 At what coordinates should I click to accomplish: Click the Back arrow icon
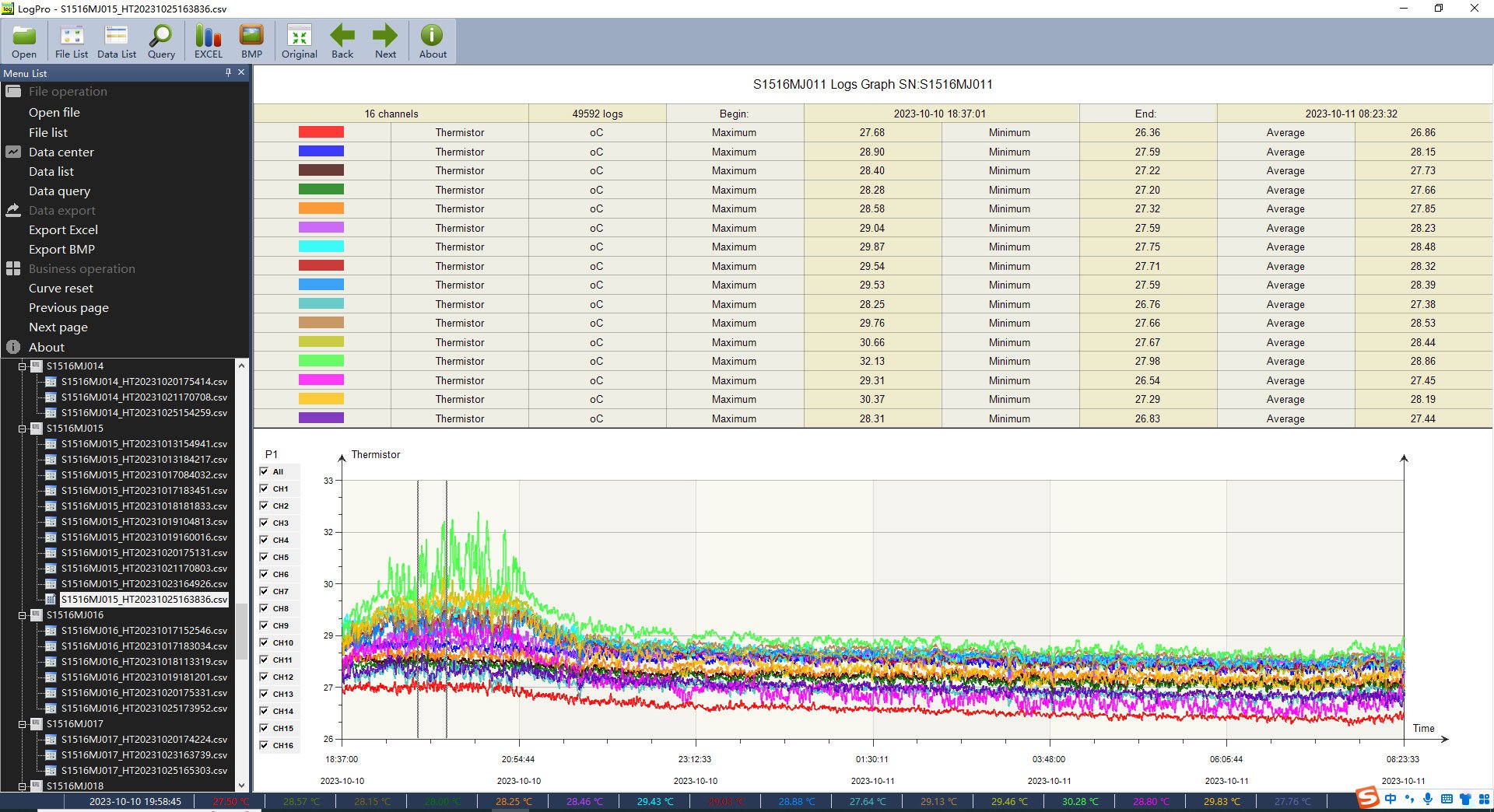(x=342, y=41)
